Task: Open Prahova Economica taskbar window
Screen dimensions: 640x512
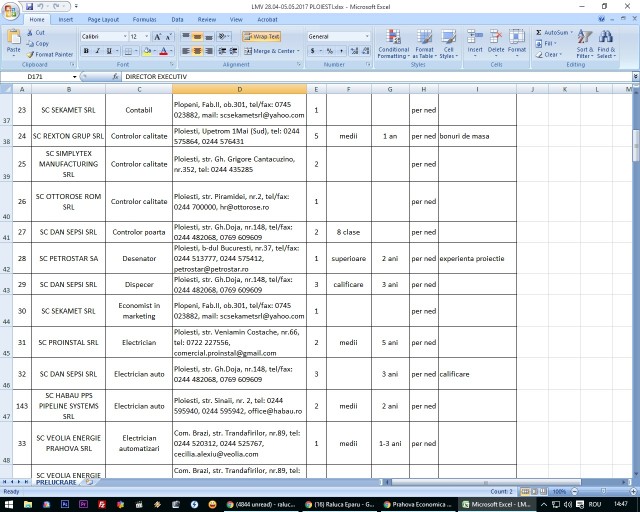Action: point(418,504)
